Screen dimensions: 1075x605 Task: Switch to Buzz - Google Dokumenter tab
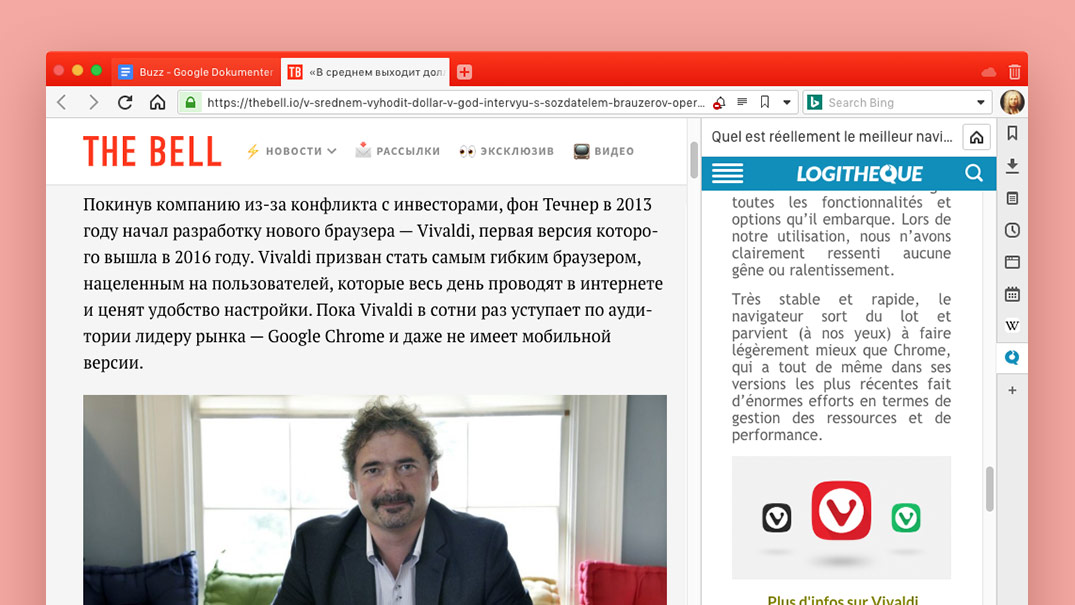(196, 72)
